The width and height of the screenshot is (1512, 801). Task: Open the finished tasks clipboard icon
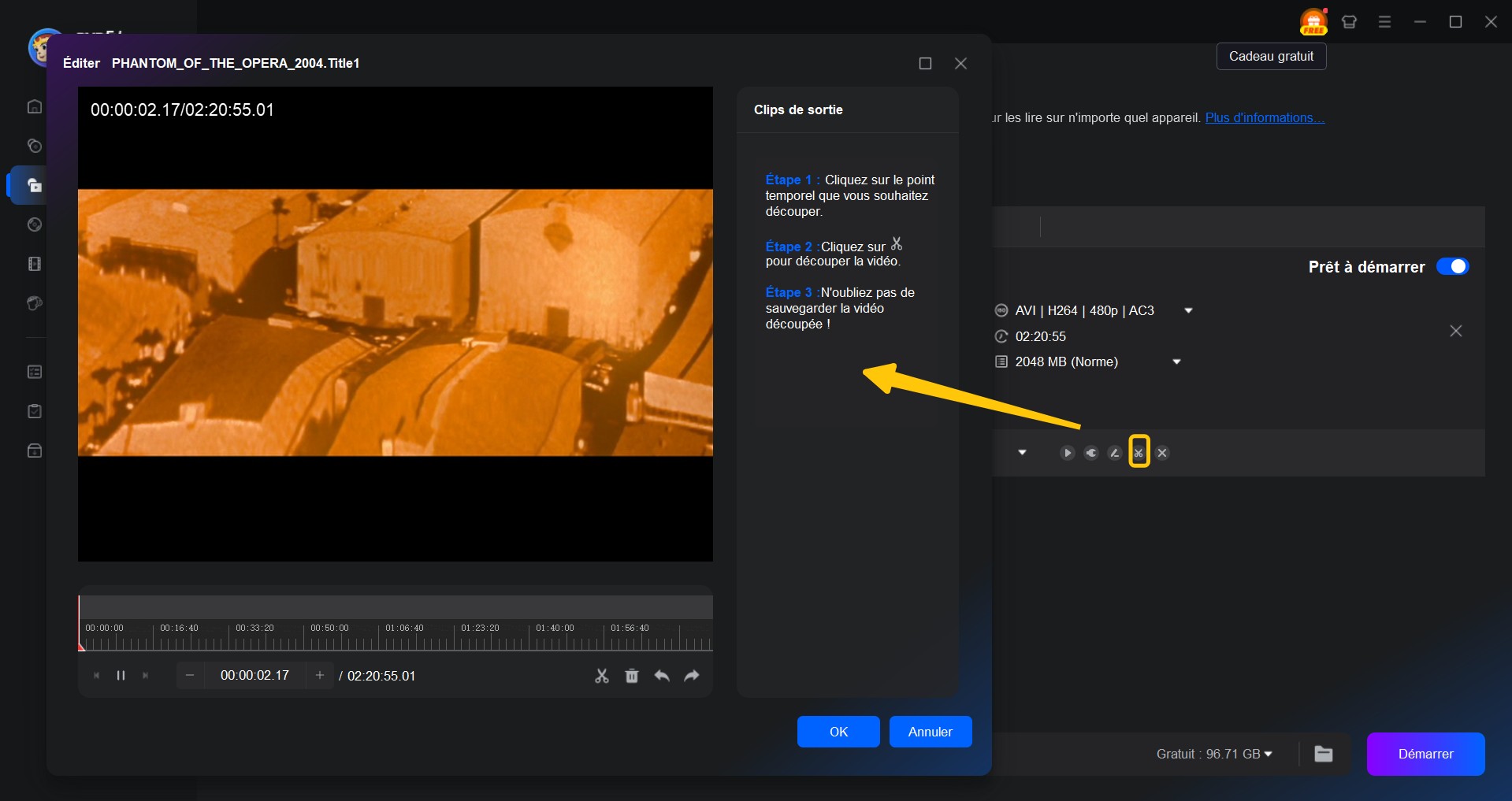pos(35,411)
